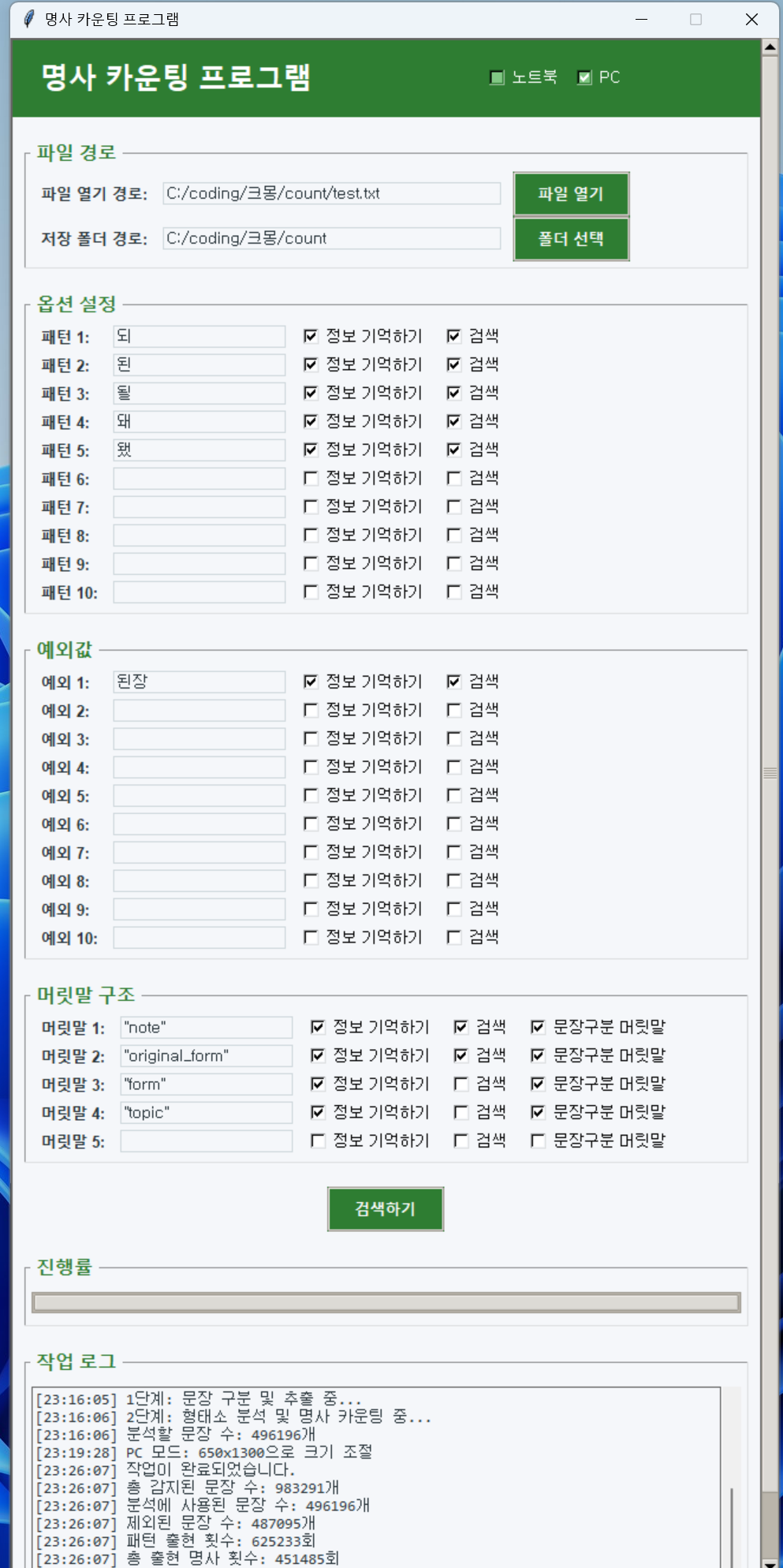Toggle the PC mode checkbox
This screenshot has height=1568, width=783.
tap(584, 77)
